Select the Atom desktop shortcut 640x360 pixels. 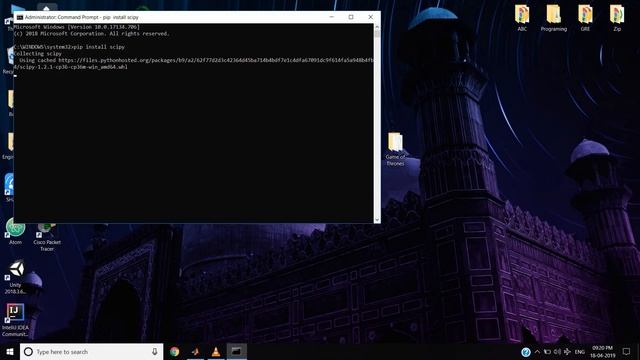click(16, 231)
